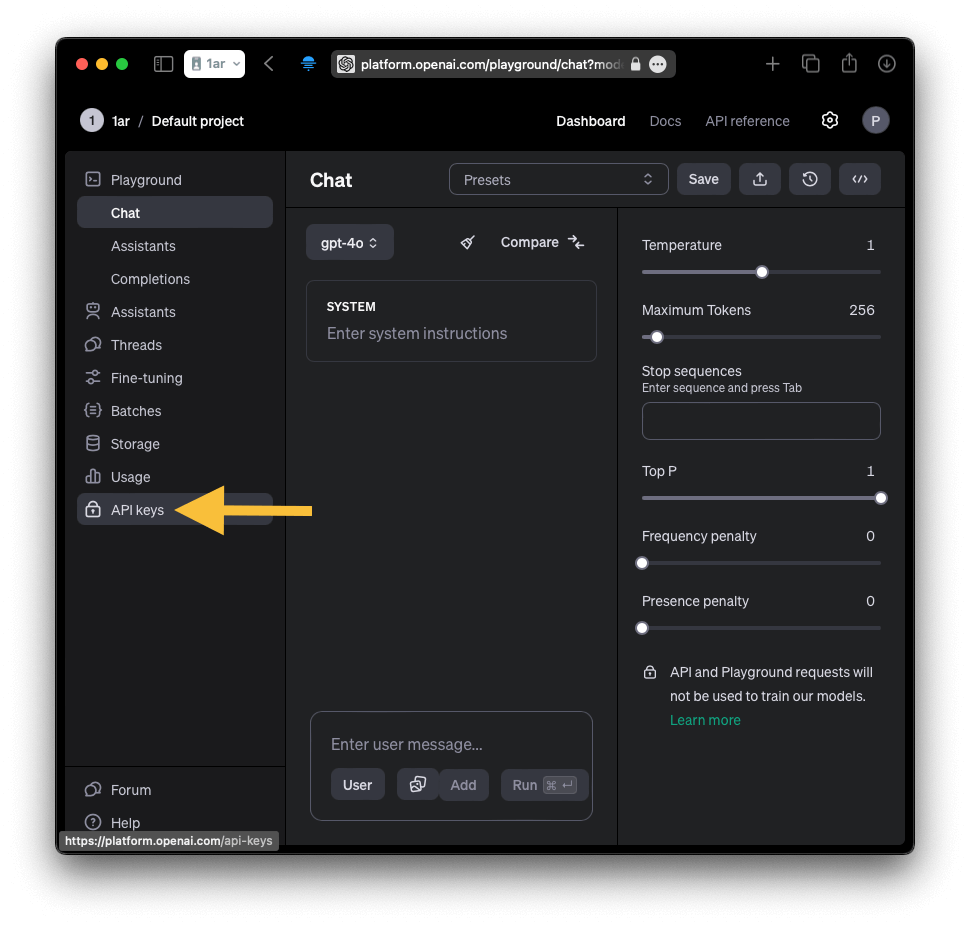970x928 pixels.
Task: Click the Stop sequences input box
Action: coord(761,421)
